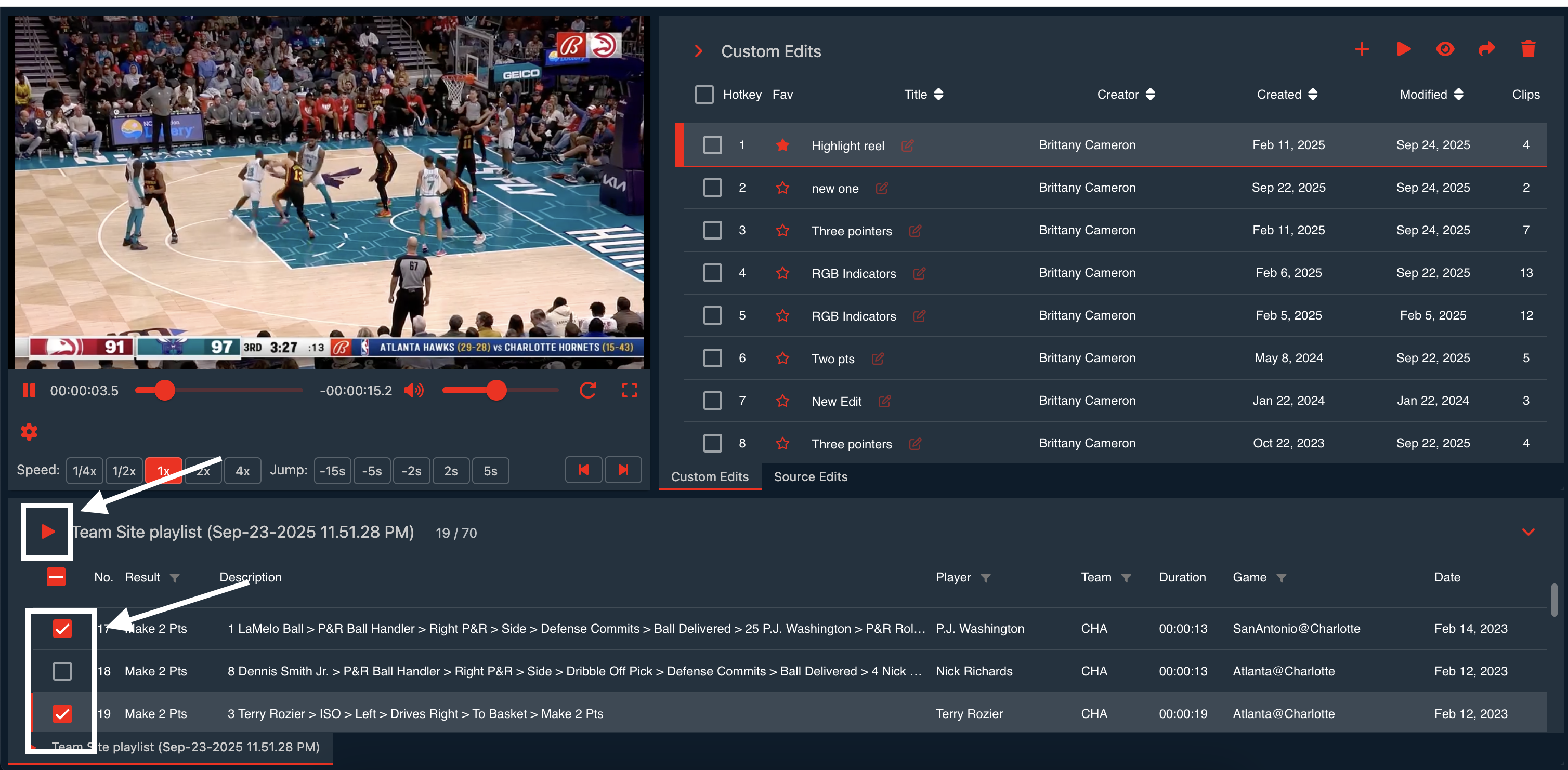Select Team Site playlist bottom tab
The width and height of the screenshot is (1568, 770).
[x=185, y=747]
